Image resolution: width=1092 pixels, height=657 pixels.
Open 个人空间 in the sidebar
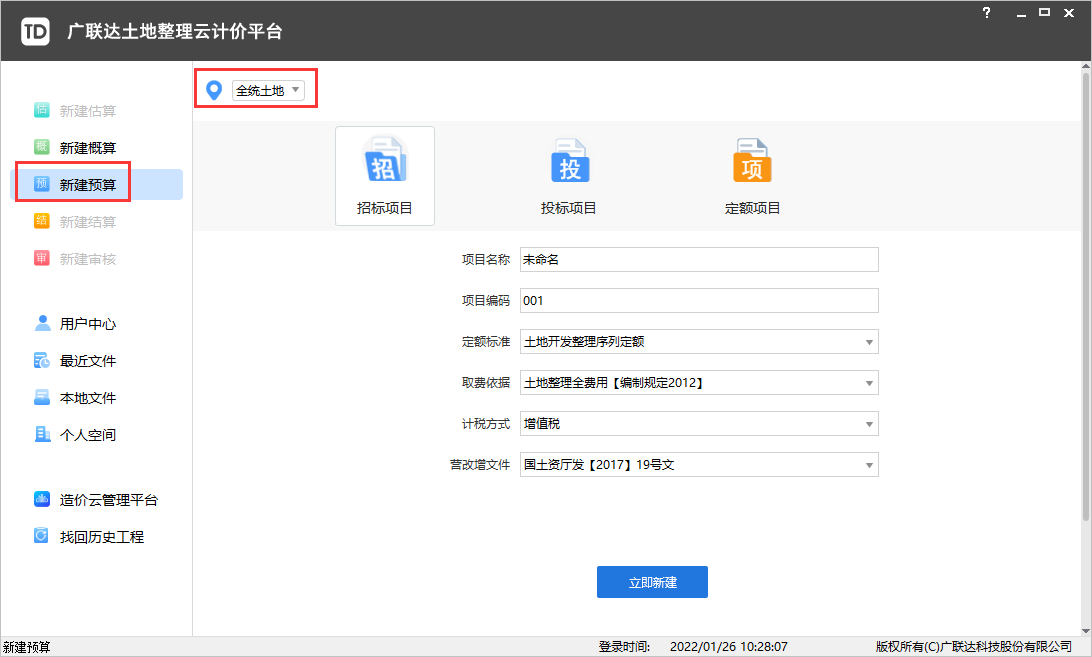pyautogui.click(x=87, y=435)
